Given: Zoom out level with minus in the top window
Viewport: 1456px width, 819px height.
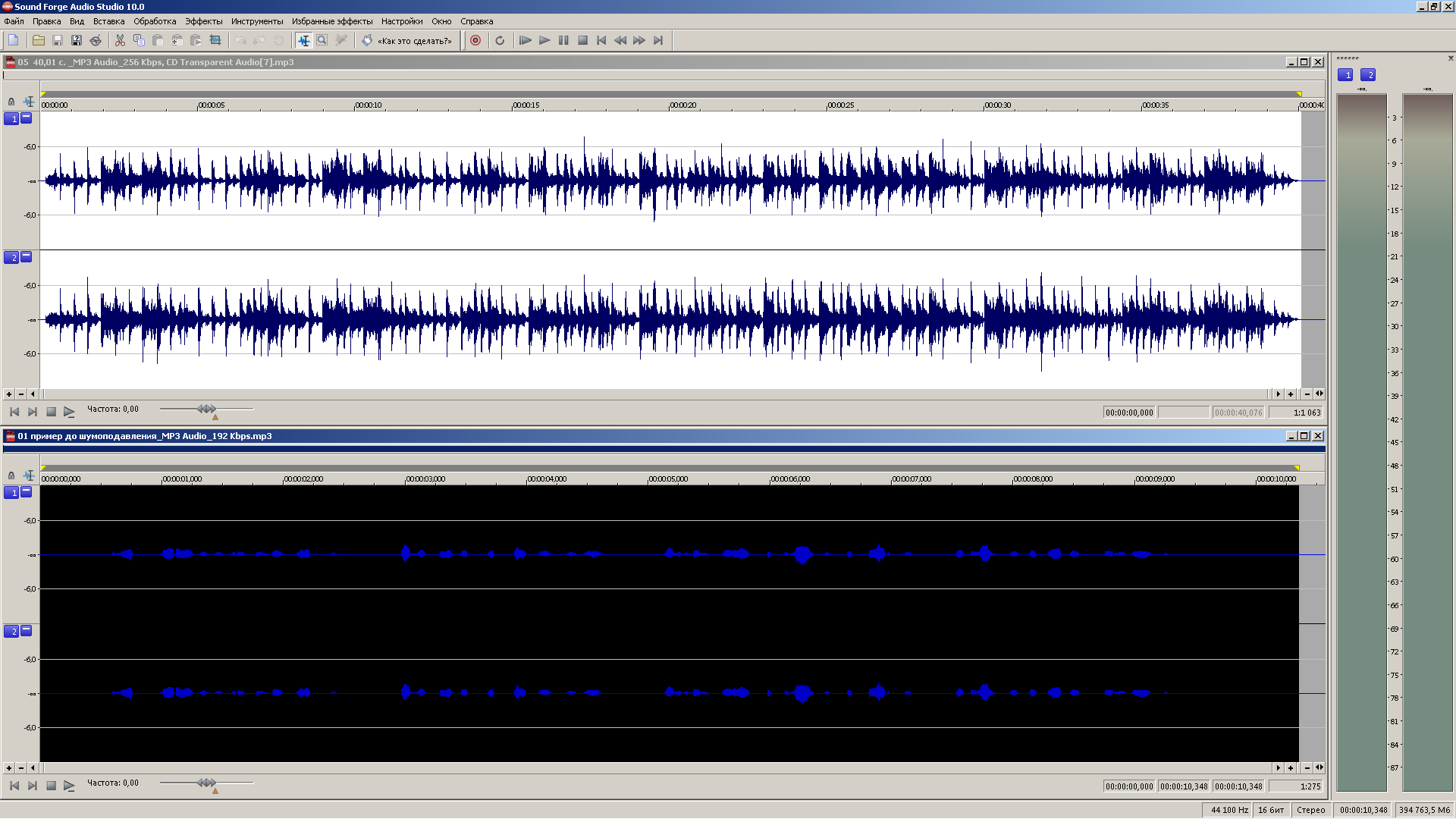Looking at the screenshot, I should (x=21, y=394).
